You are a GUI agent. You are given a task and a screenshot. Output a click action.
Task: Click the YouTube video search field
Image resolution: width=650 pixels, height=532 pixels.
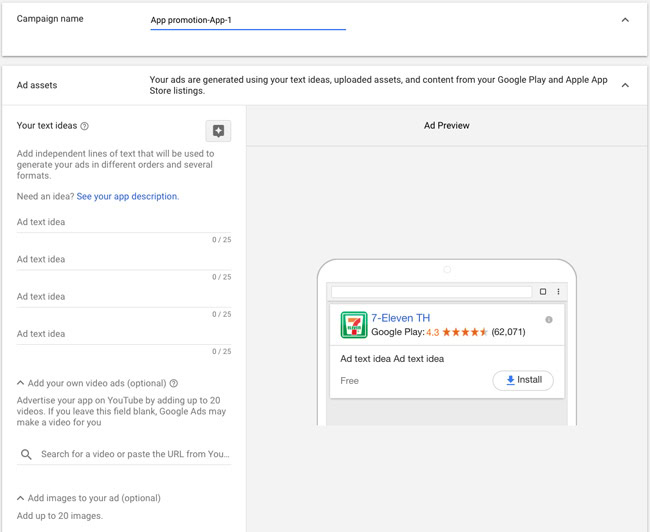point(135,454)
